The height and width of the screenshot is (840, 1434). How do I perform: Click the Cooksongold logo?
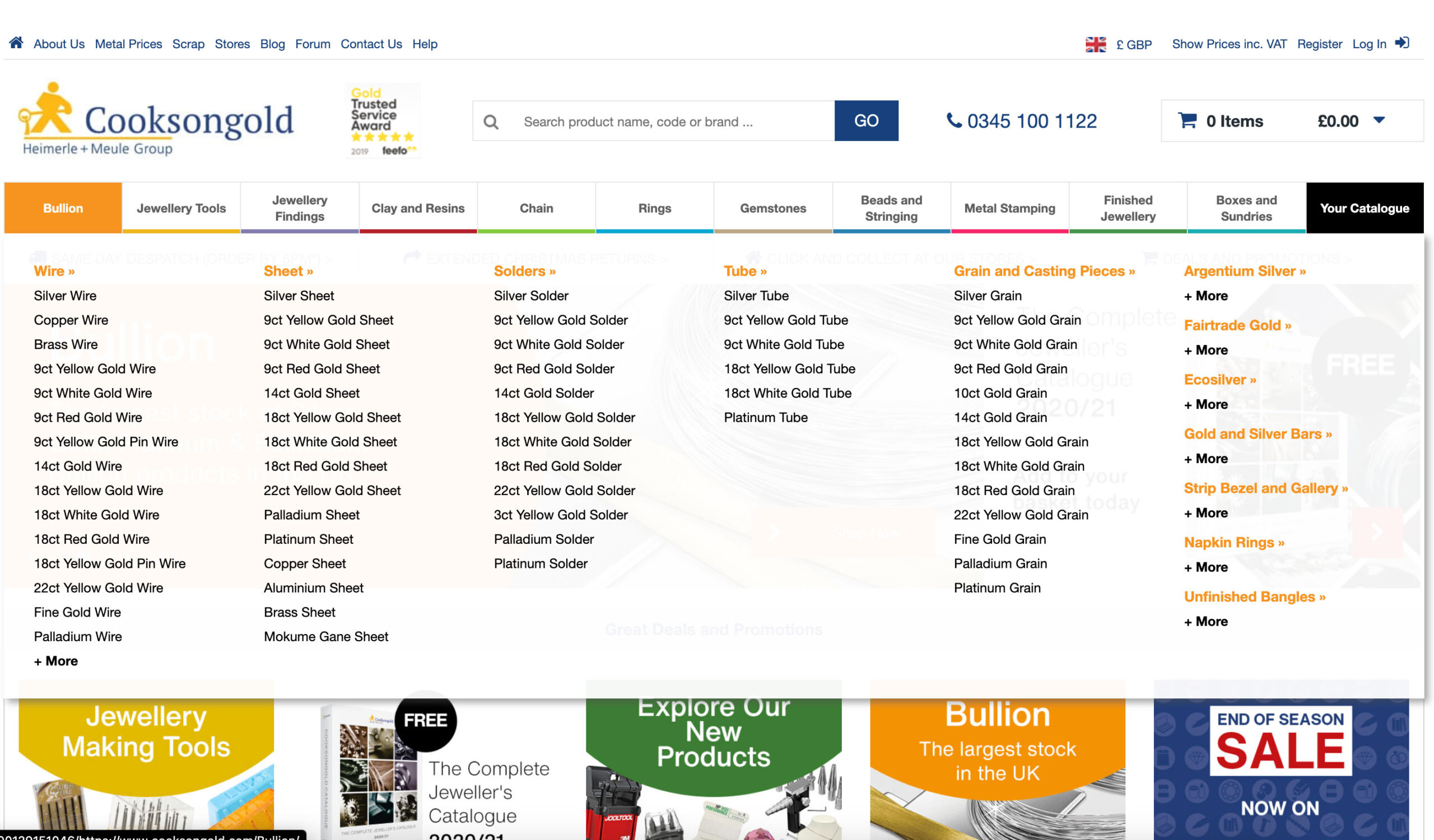[155, 119]
